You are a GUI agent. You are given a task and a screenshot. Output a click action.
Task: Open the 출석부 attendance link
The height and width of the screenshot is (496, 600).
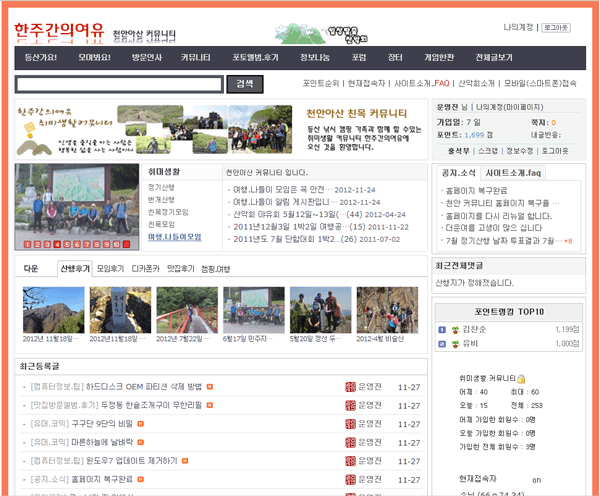pyautogui.click(x=459, y=150)
